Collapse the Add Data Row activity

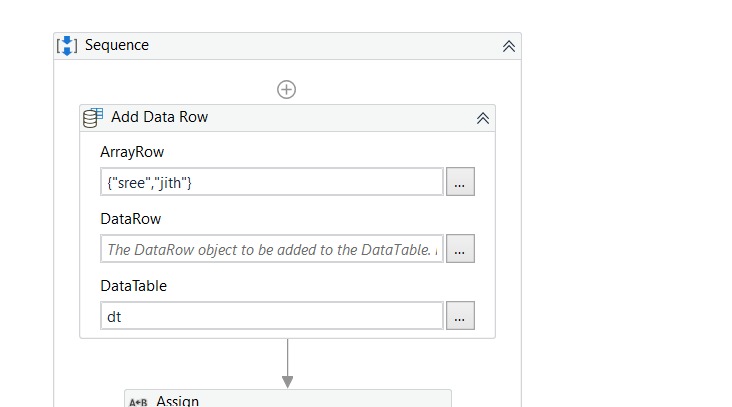pyautogui.click(x=483, y=118)
